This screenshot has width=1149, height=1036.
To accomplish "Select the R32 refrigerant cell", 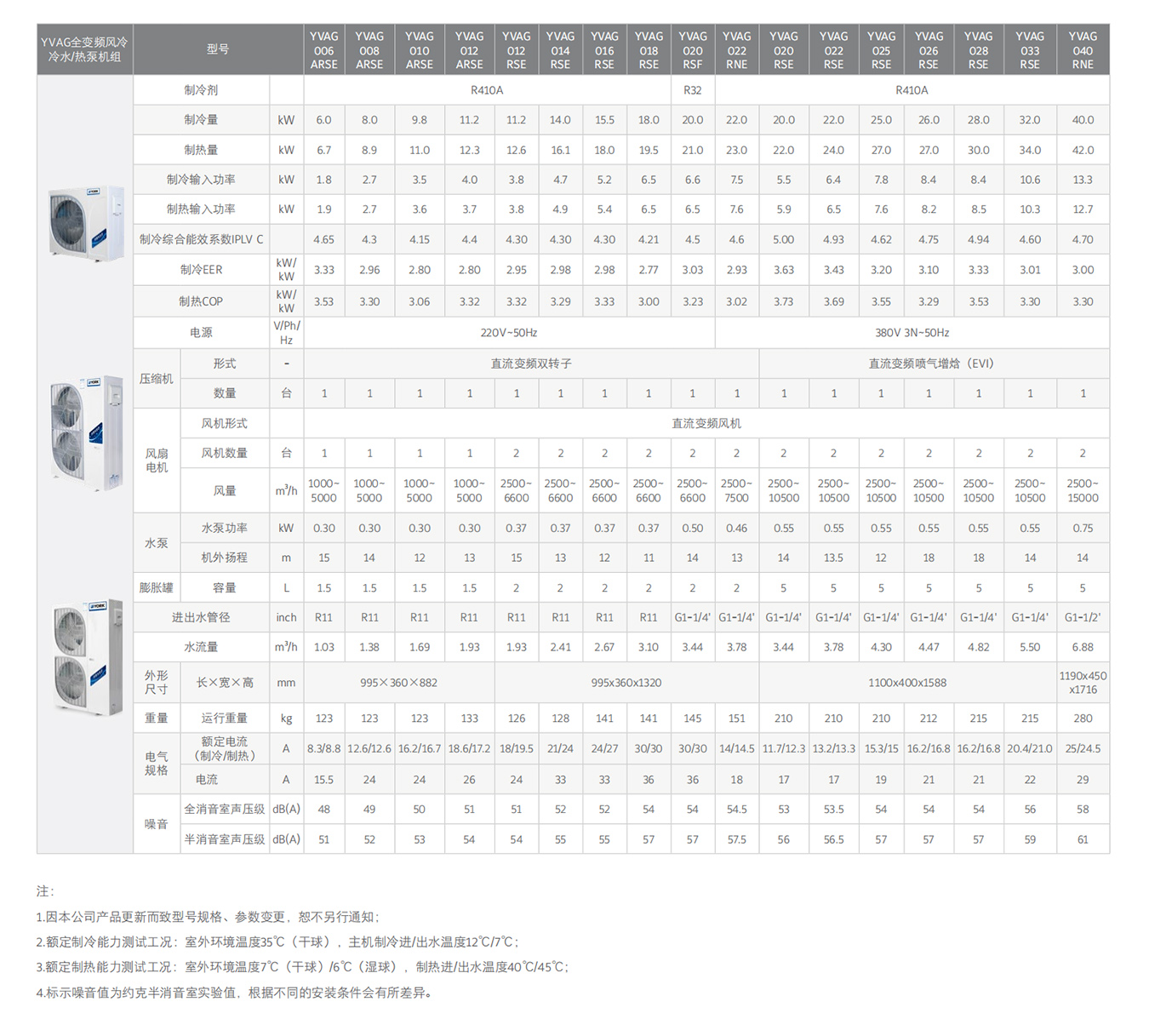I will [x=693, y=89].
